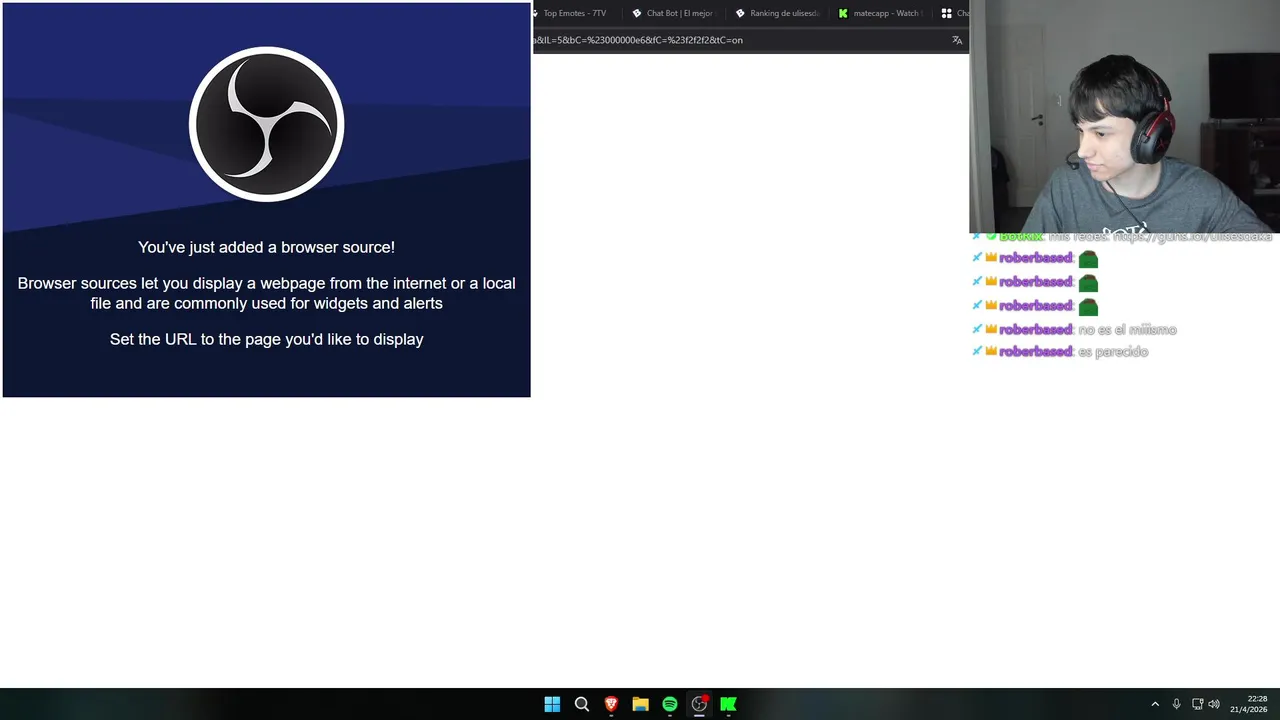Viewport: 1280px width, 720px height.
Task: Click the webcam feed thumbnail
Action: [x=1125, y=117]
